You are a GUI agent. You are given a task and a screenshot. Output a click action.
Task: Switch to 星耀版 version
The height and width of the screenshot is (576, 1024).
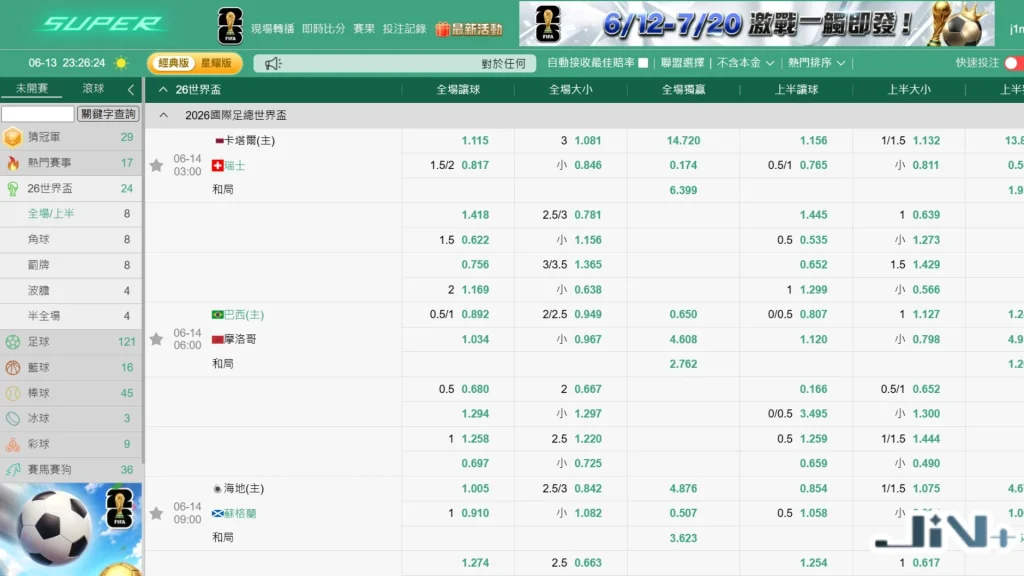tap(216, 63)
